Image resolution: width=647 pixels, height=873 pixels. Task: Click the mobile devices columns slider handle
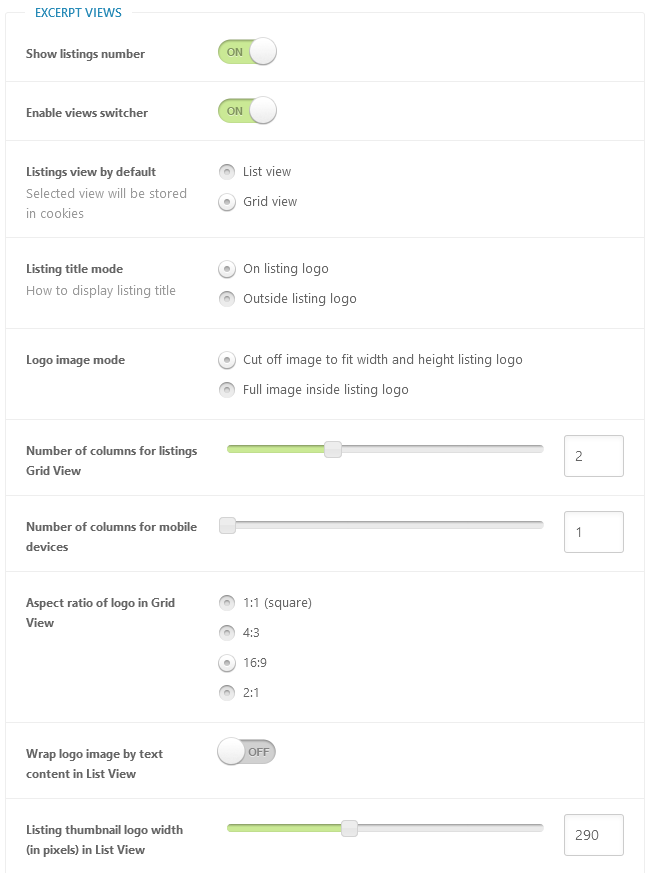point(227,525)
